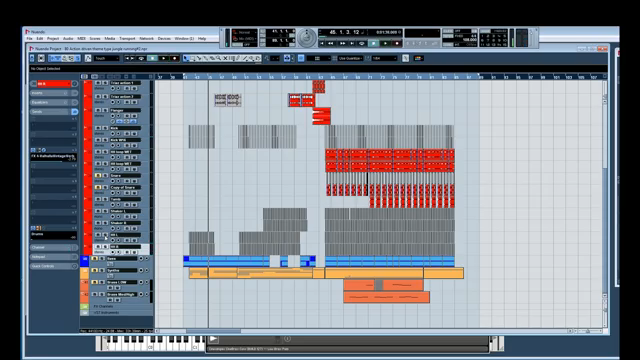Click Record in the project window toolbar
Screen dimensions: 640x360
coord(174,58)
